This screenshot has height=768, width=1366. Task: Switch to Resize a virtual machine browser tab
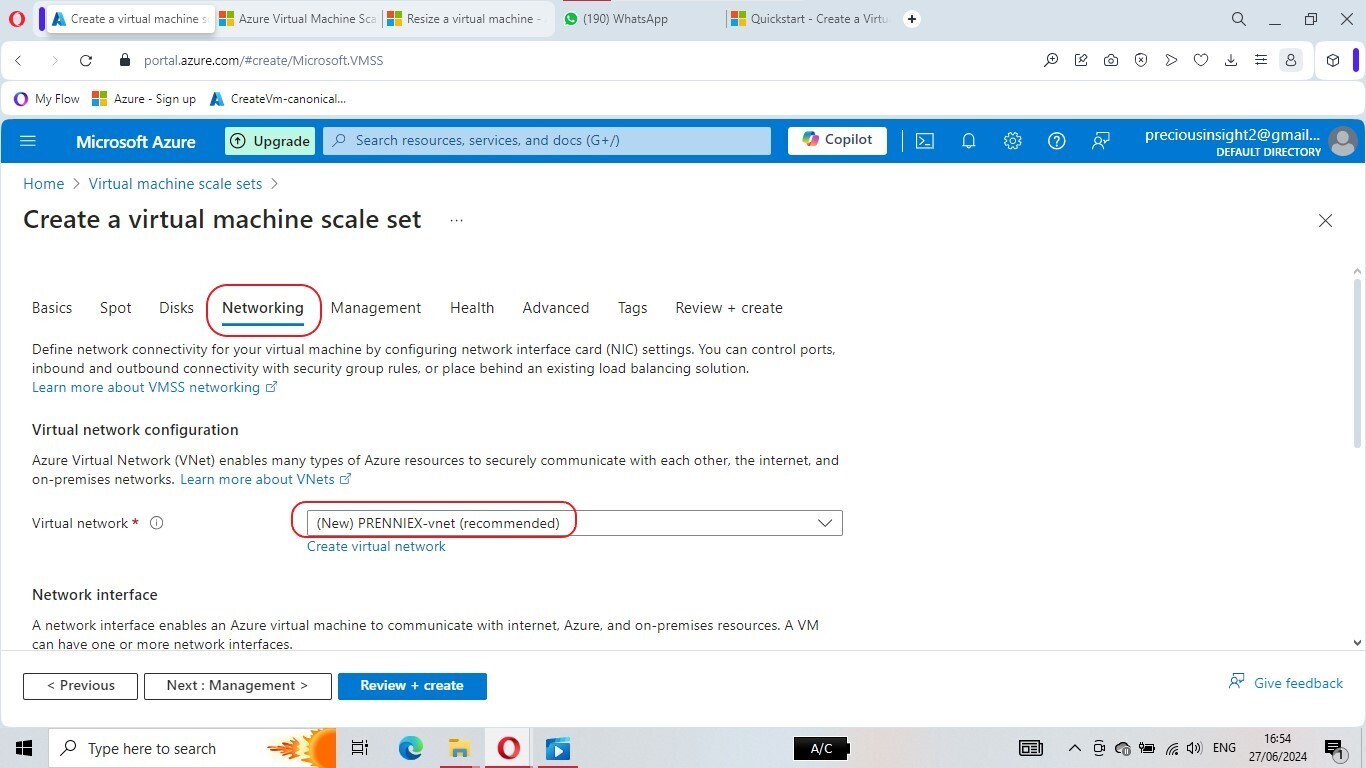click(465, 19)
